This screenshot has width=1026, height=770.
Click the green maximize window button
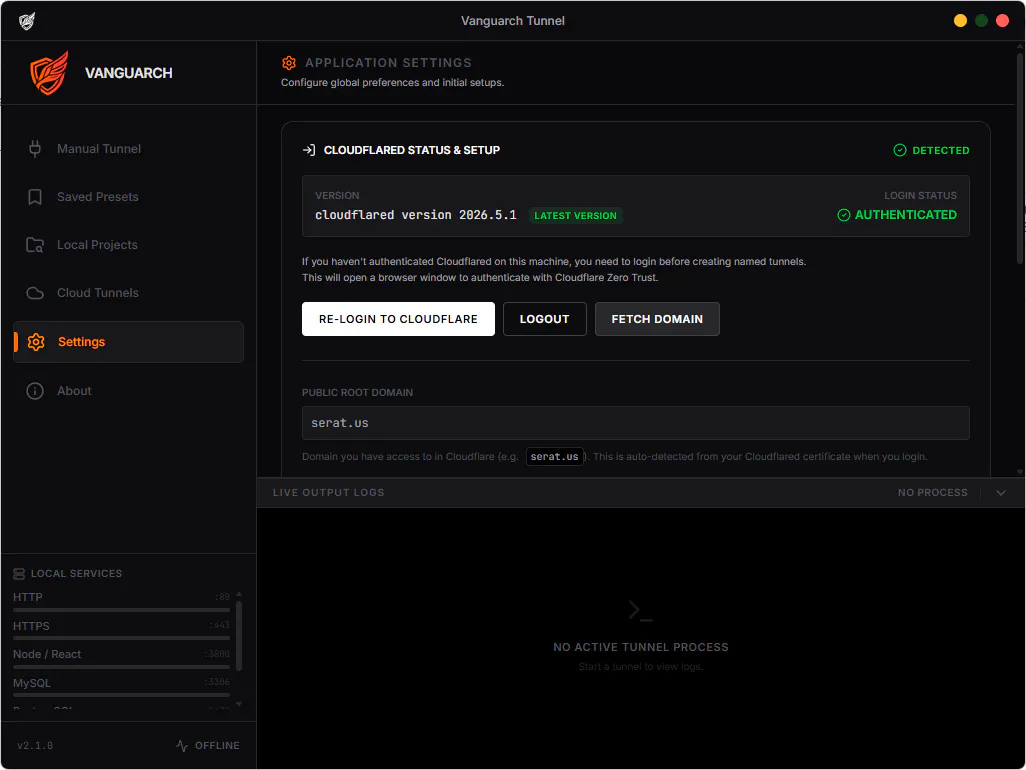981,21
